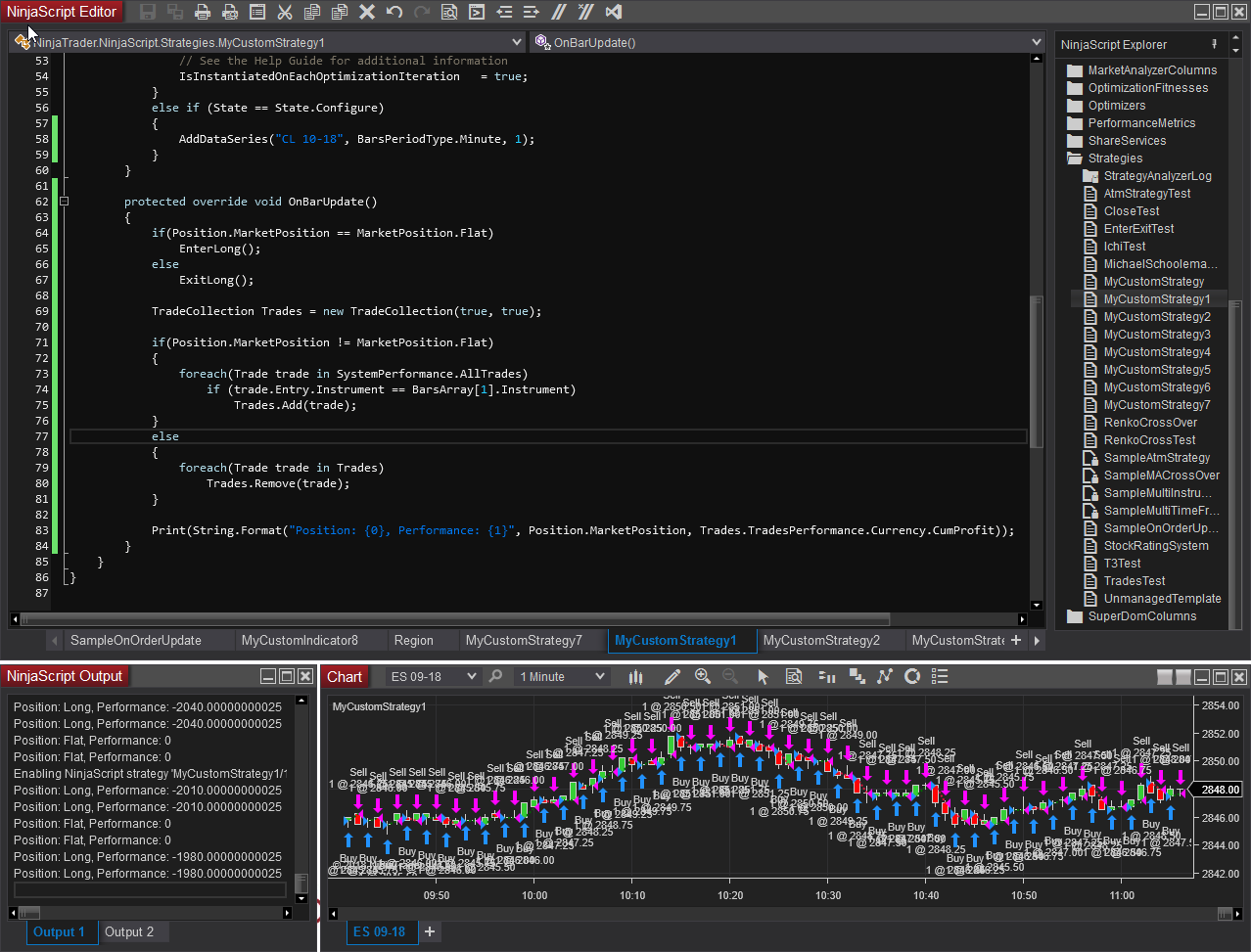Comment selected lines with the // icon
The image size is (1251, 952).
[x=559, y=12]
